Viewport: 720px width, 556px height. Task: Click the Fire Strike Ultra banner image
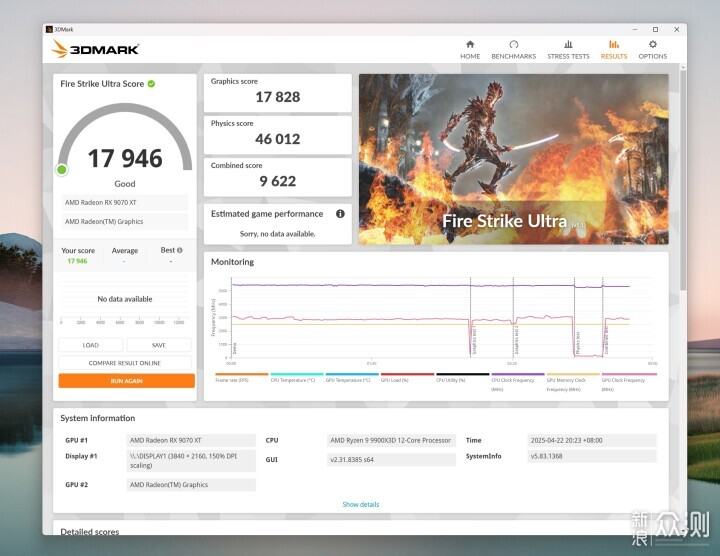(x=513, y=159)
